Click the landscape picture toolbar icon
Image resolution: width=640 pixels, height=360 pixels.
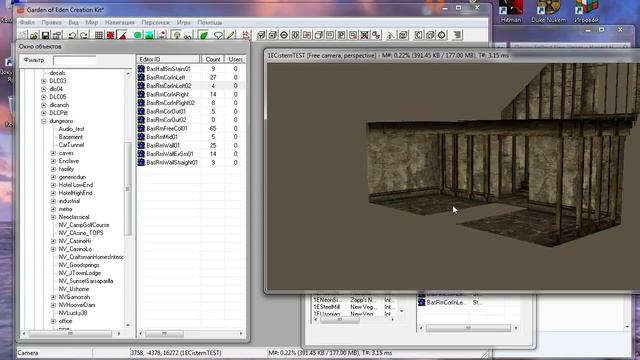coord(149,35)
